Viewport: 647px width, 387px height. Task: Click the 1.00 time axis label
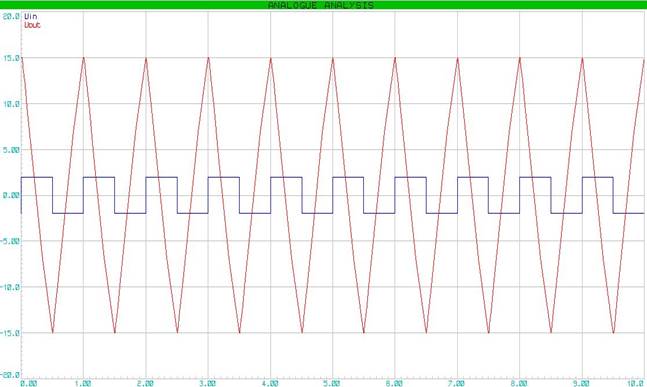[83, 383]
